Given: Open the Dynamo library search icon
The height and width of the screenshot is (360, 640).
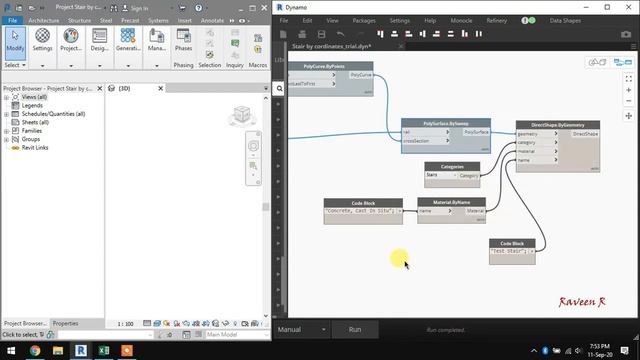Looking at the screenshot, I should [279, 89].
